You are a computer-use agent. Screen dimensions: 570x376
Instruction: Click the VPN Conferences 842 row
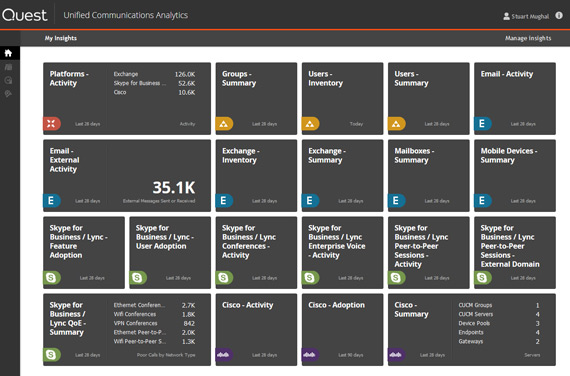[x=154, y=323]
